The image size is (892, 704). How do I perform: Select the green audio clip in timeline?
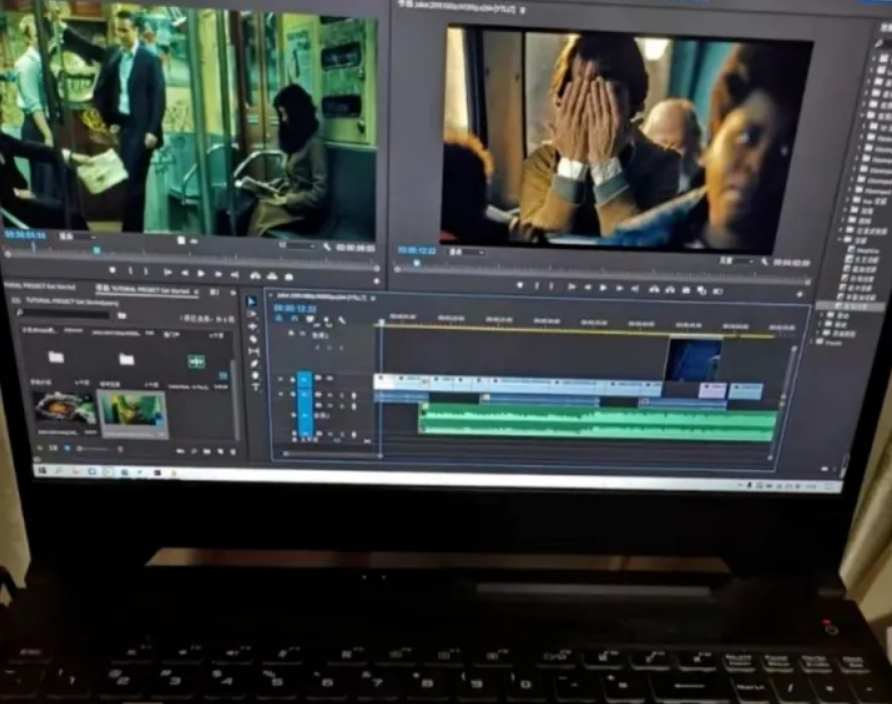point(598,423)
